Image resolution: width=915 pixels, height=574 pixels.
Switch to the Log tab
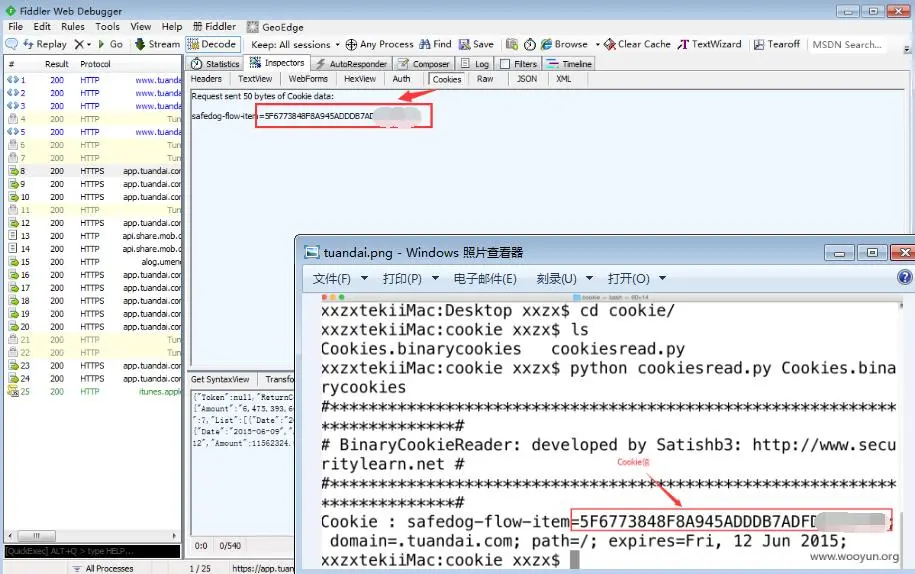point(474,64)
